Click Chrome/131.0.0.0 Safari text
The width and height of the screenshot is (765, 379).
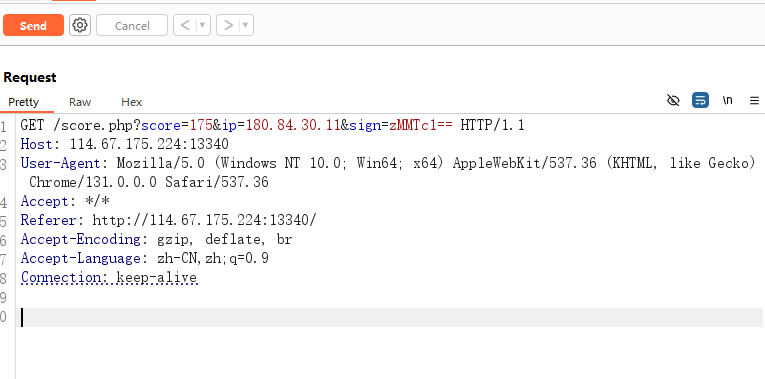point(149,182)
